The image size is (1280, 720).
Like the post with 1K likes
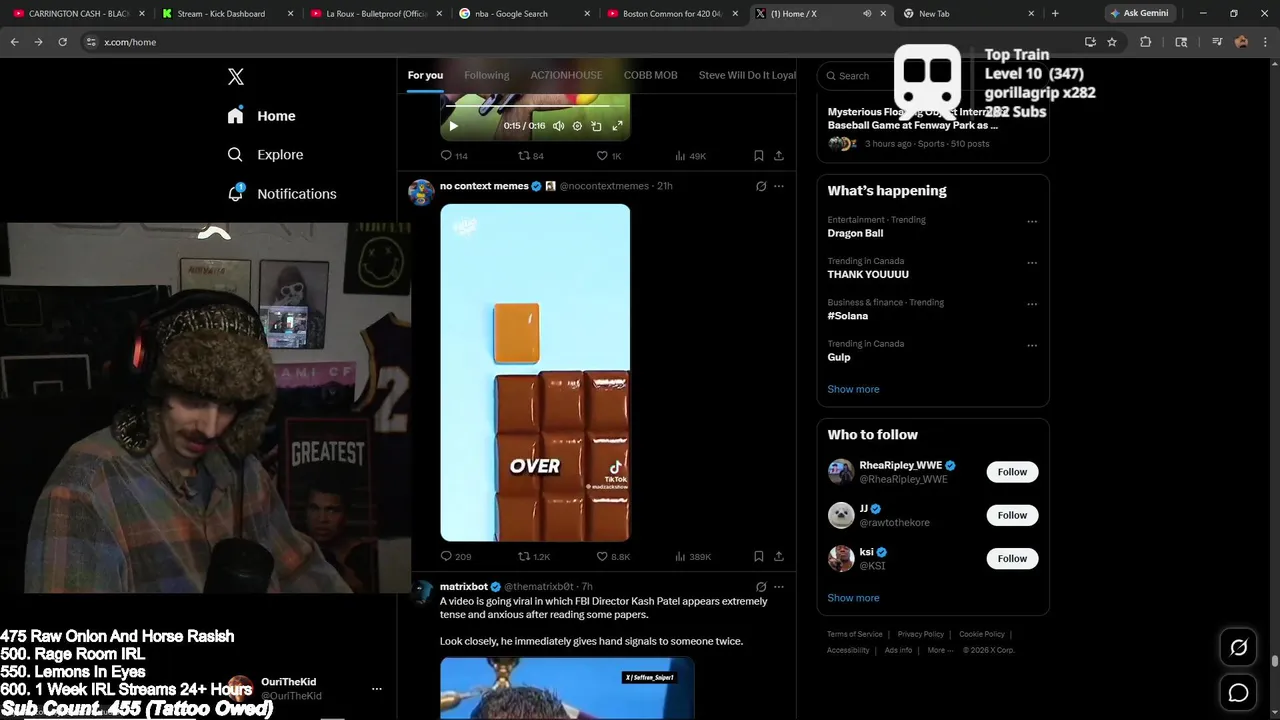pyautogui.click(x=609, y=156)
